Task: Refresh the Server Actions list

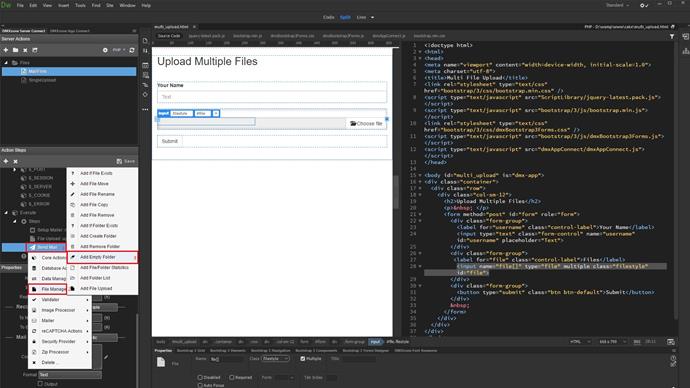Action: (x=132, y=50)
